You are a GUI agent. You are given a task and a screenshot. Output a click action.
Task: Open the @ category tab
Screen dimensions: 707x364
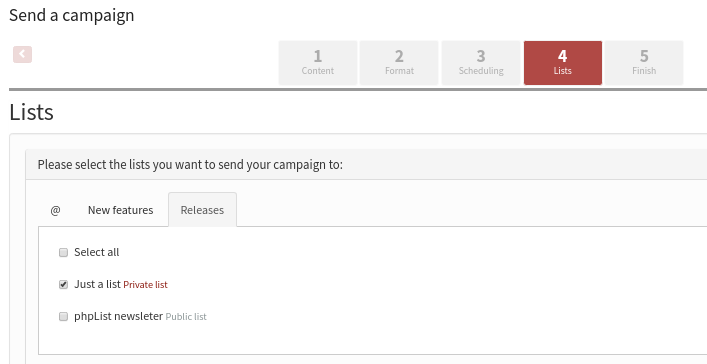point(55,210)
